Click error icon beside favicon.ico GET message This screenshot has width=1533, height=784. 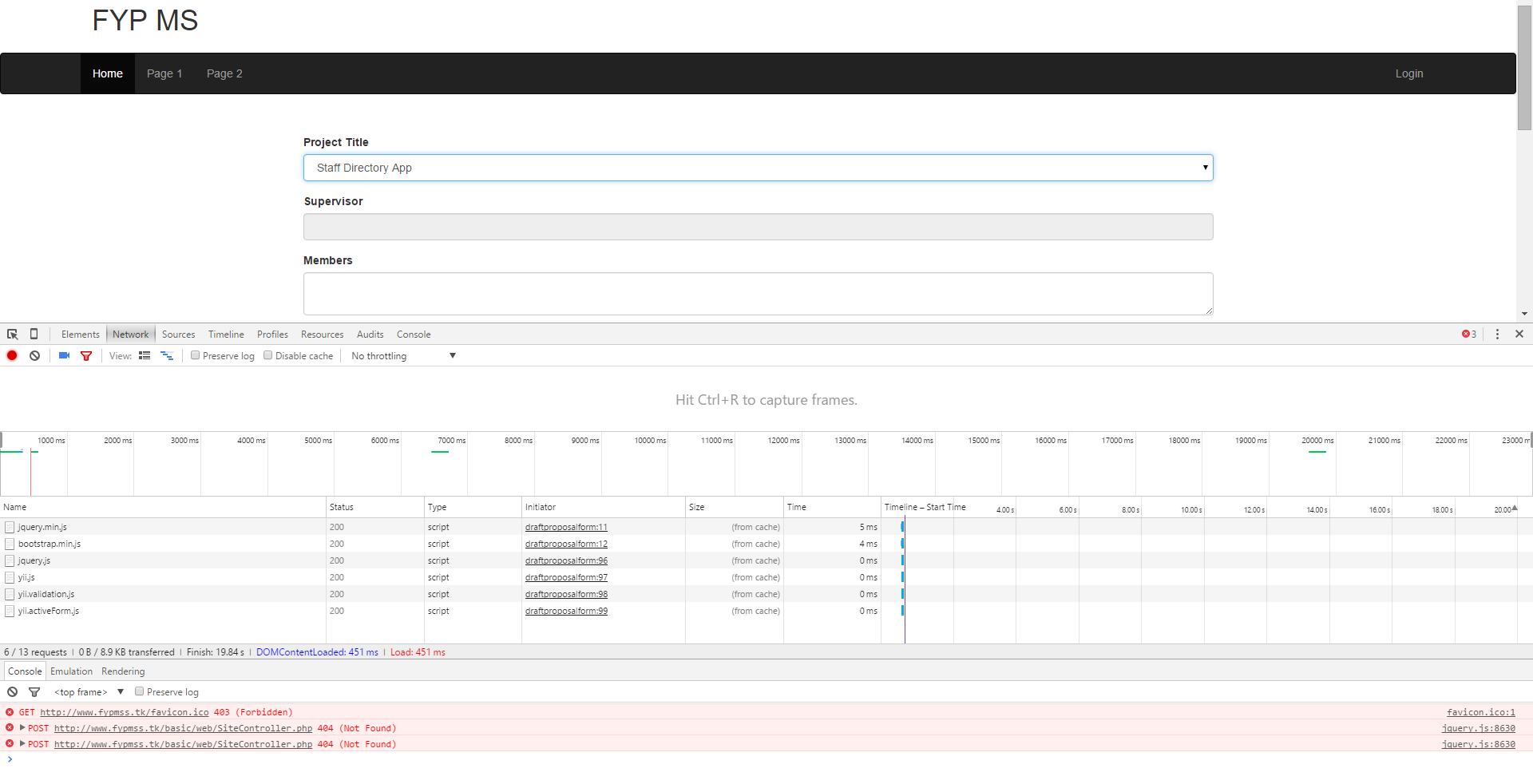point(10,712)
